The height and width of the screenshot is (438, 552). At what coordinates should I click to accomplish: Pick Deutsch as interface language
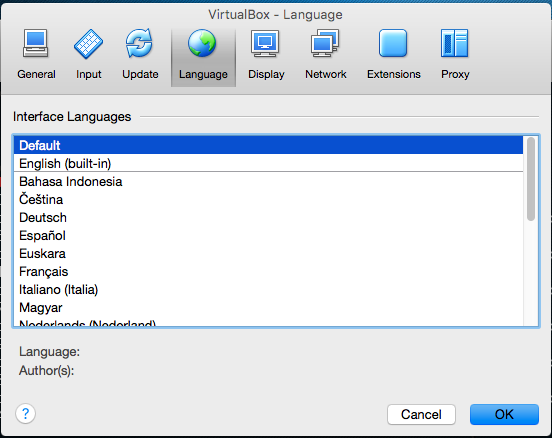click(268, 217)
